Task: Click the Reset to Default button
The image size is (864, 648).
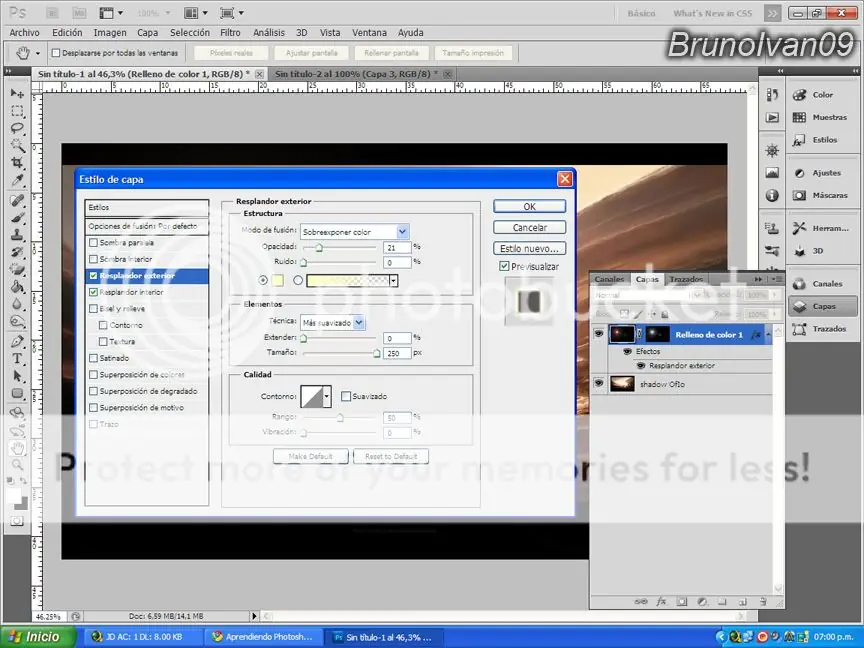Action: [391, 456]
